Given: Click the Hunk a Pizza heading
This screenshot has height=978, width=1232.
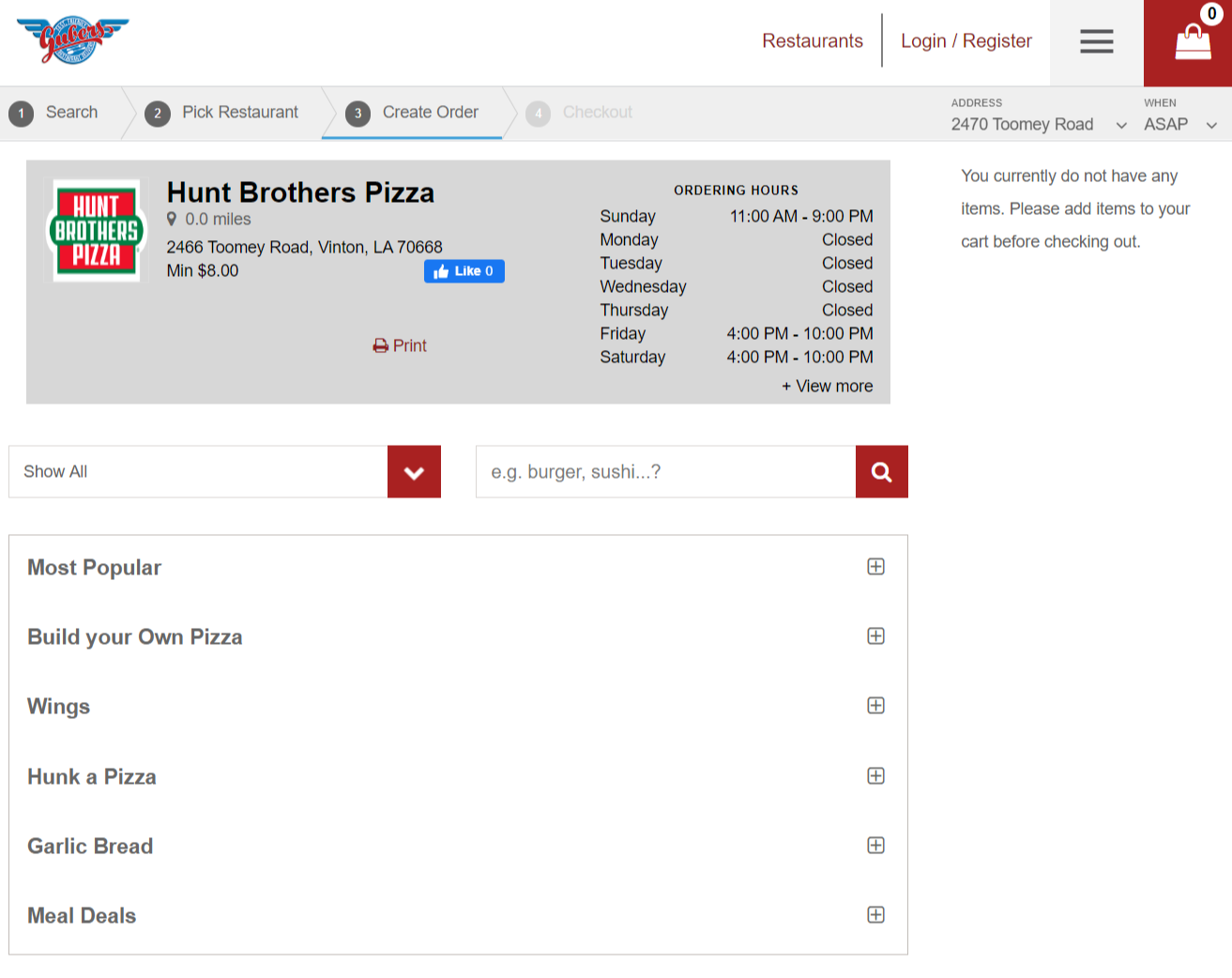Looking at the screenshot, I should pyautogui.click(x=92, y=777).
